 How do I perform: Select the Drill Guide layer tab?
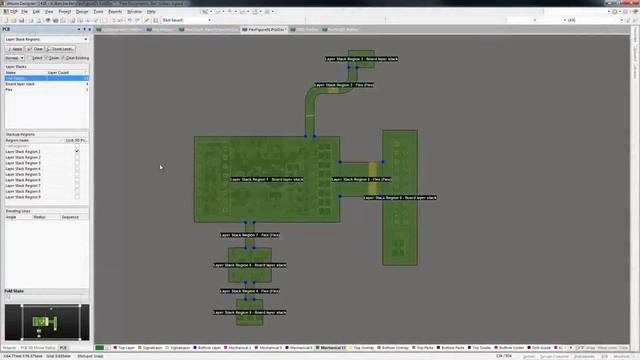pyautogui.click(x=540, y=348)
